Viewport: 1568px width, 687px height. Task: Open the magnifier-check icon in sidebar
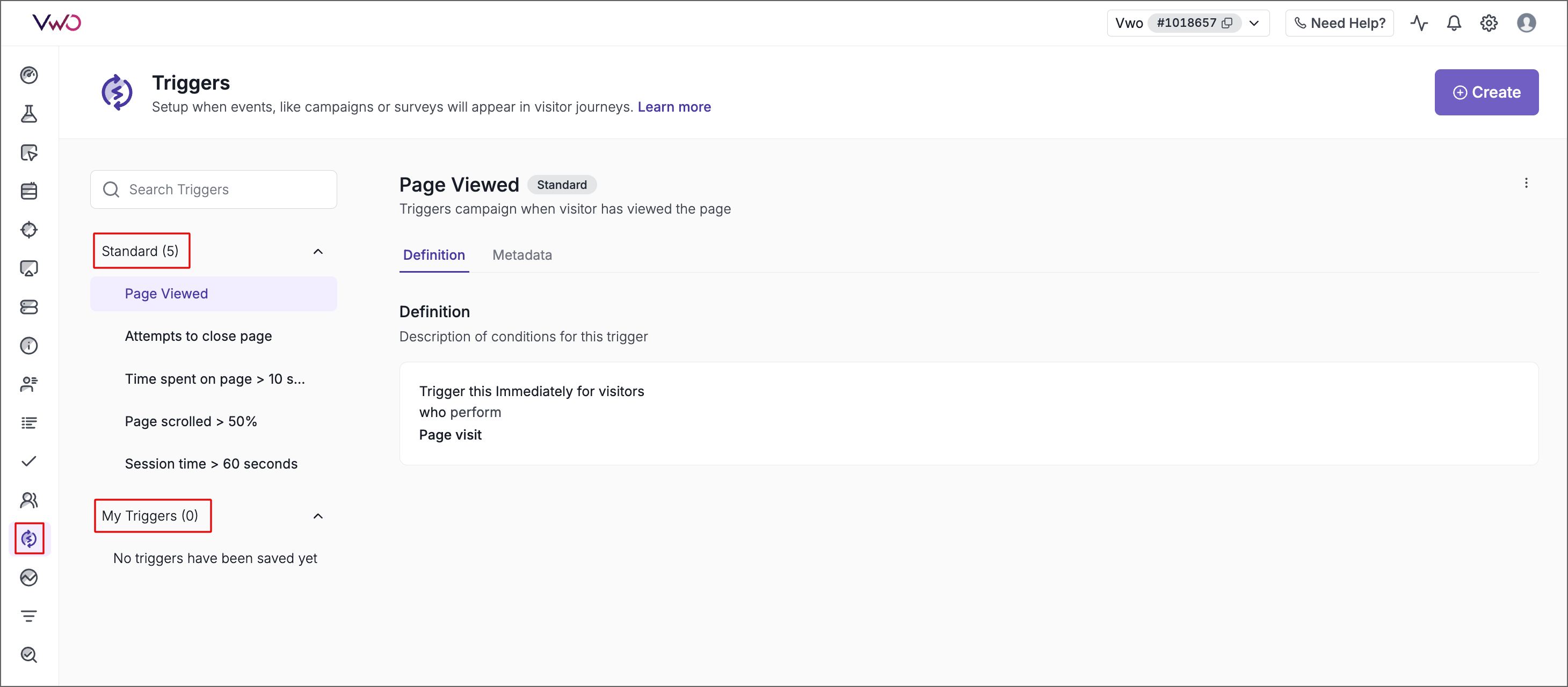click(x=28, y=655)
